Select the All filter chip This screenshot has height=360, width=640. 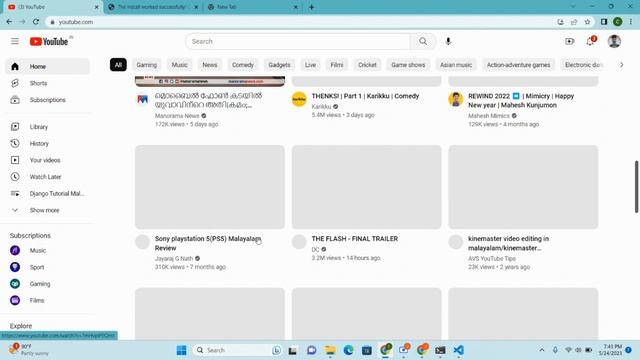coord(118,65)
